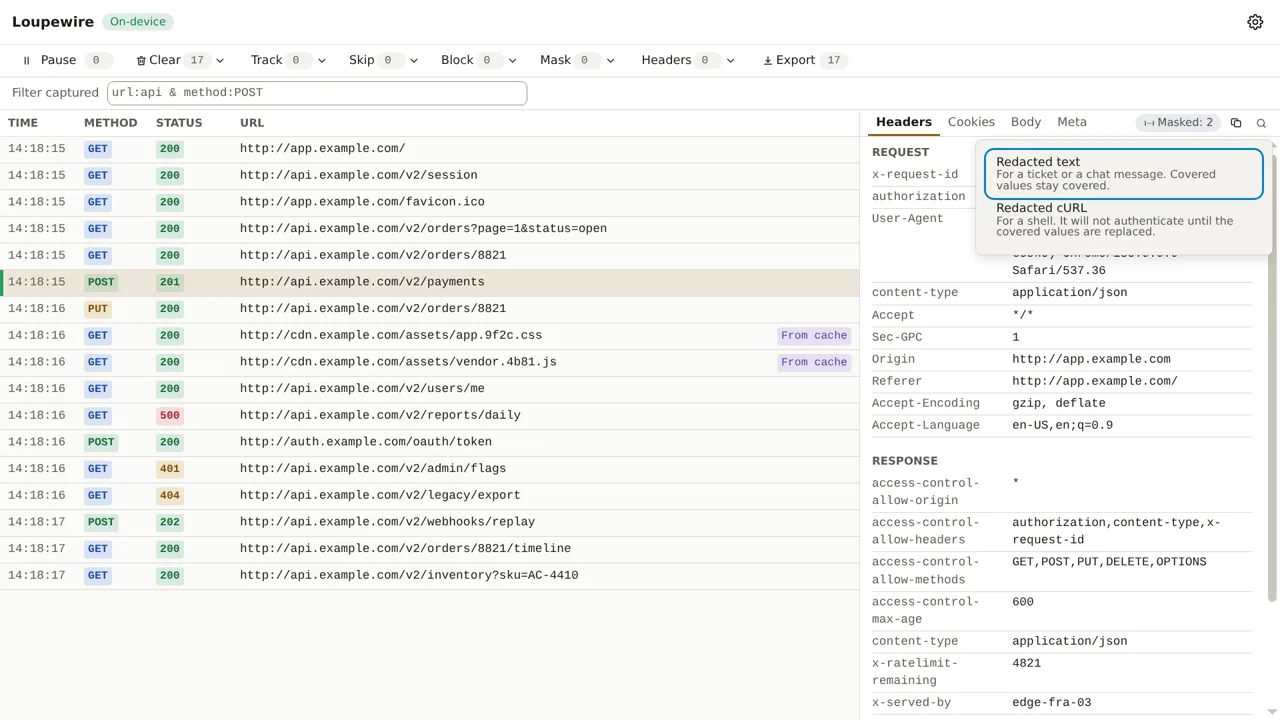Open the dropdown arrow beside Clear
This screenshot has height=720, width=1280.
click(x=220, y=60)
